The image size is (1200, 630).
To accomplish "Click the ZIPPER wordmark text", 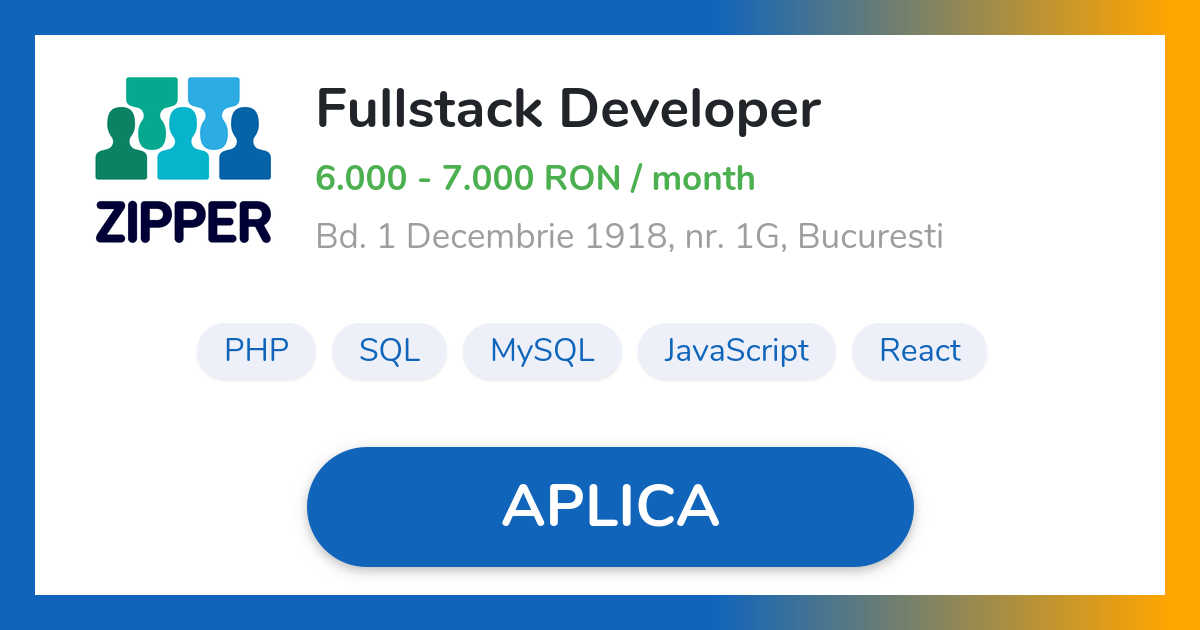I will click(183, 223).
